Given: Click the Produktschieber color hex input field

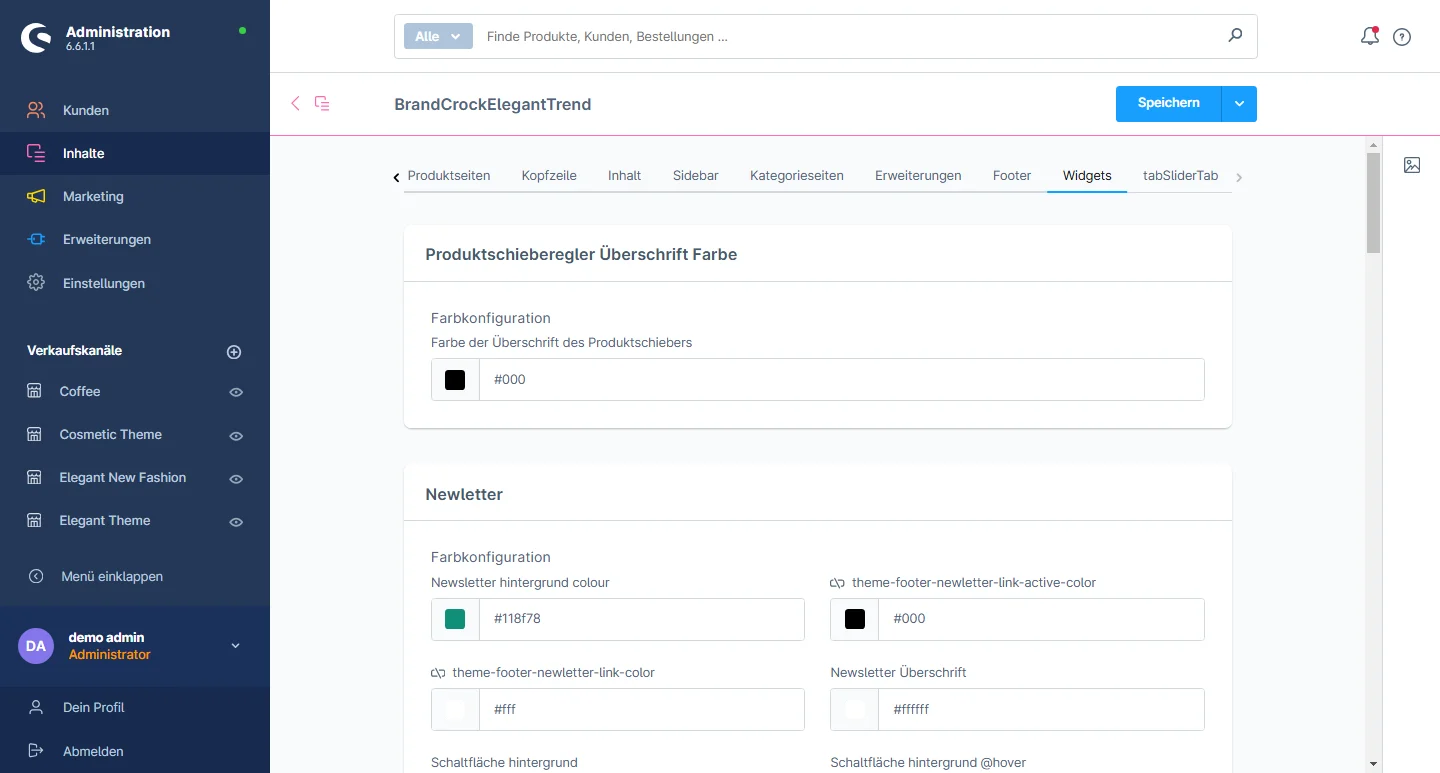Looking at the screenshot, I should click(840, 380).
